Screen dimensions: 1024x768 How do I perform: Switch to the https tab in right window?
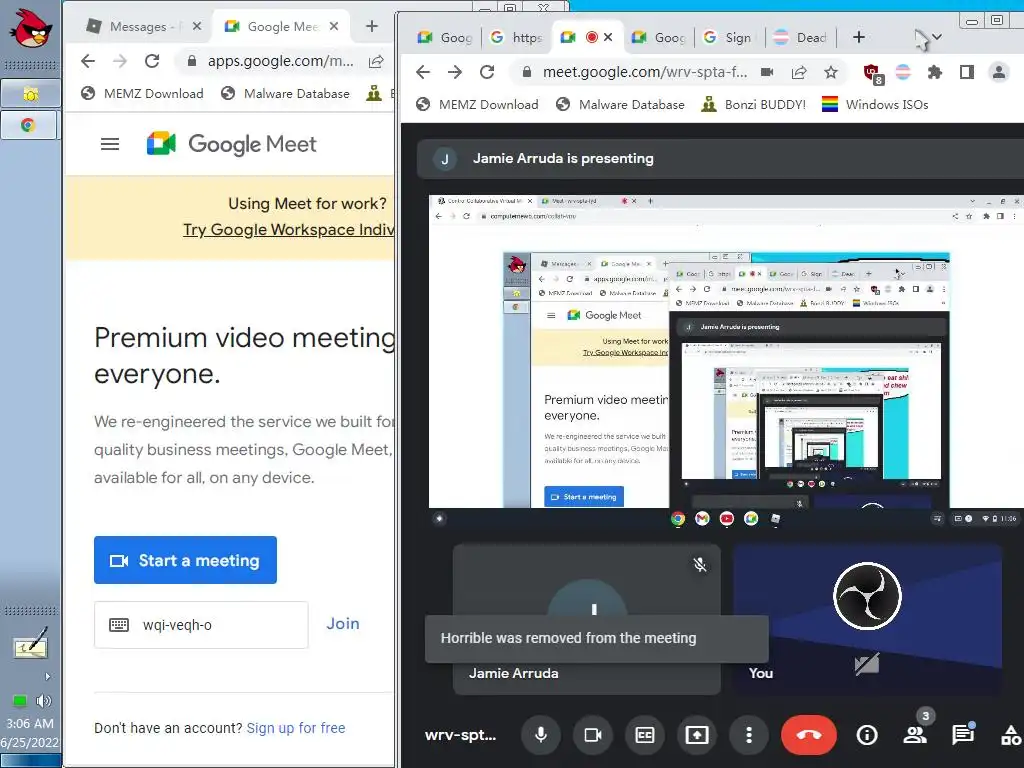click(517, 38)
